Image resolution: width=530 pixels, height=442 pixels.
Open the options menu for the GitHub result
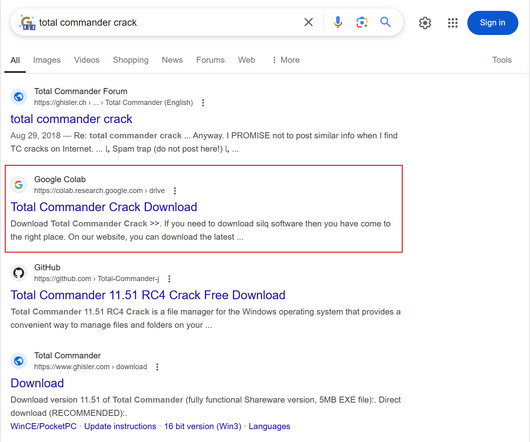point(169,279)
